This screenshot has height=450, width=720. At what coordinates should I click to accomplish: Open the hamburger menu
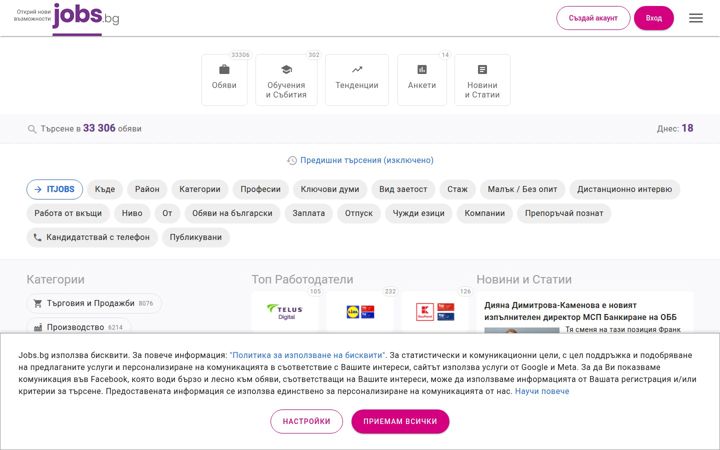pyautogui.click(x=696, y=18)
